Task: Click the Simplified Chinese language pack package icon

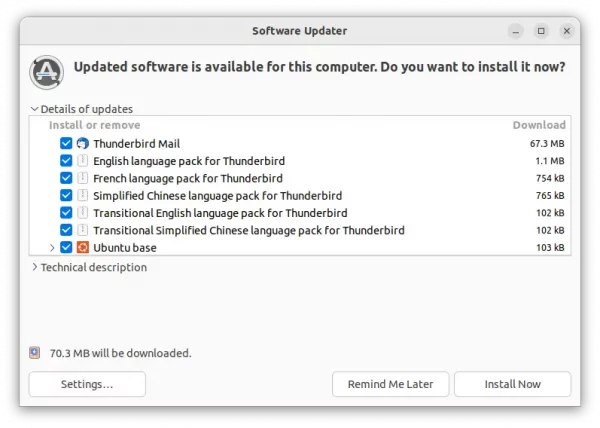Action: (x=82, y=195)
